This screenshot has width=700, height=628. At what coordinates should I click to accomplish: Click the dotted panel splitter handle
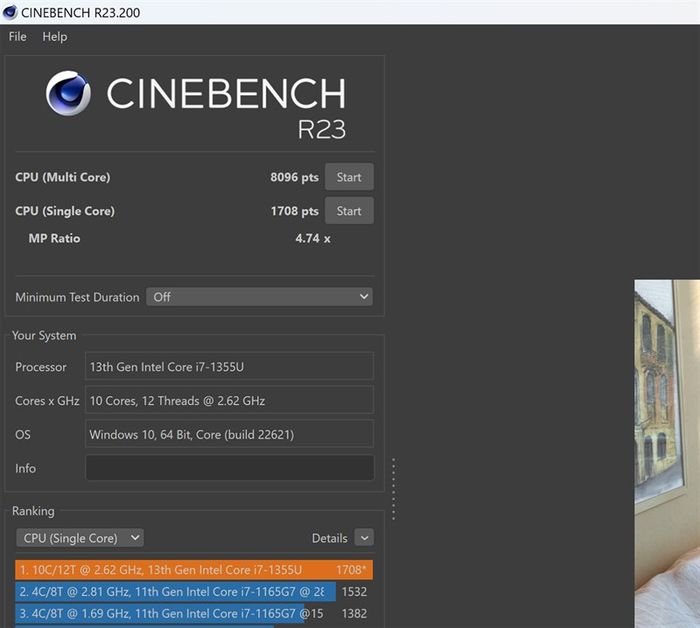pyautogui.click(x=393, y=489)
